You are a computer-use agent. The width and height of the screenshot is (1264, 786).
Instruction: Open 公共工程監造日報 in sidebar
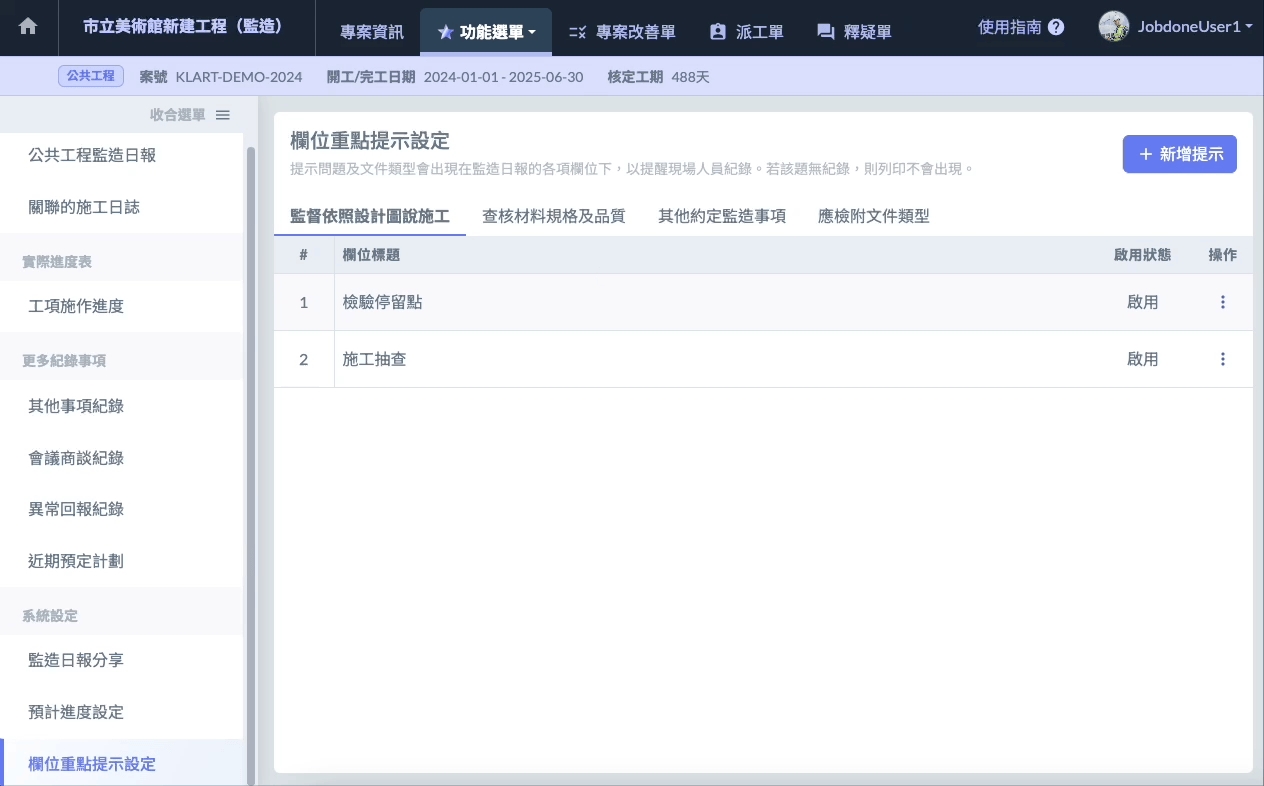coord(92,155)
